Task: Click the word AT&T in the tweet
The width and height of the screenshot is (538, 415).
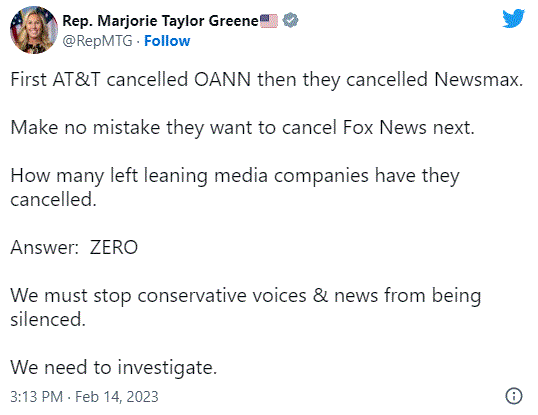Action: (77, 80)
